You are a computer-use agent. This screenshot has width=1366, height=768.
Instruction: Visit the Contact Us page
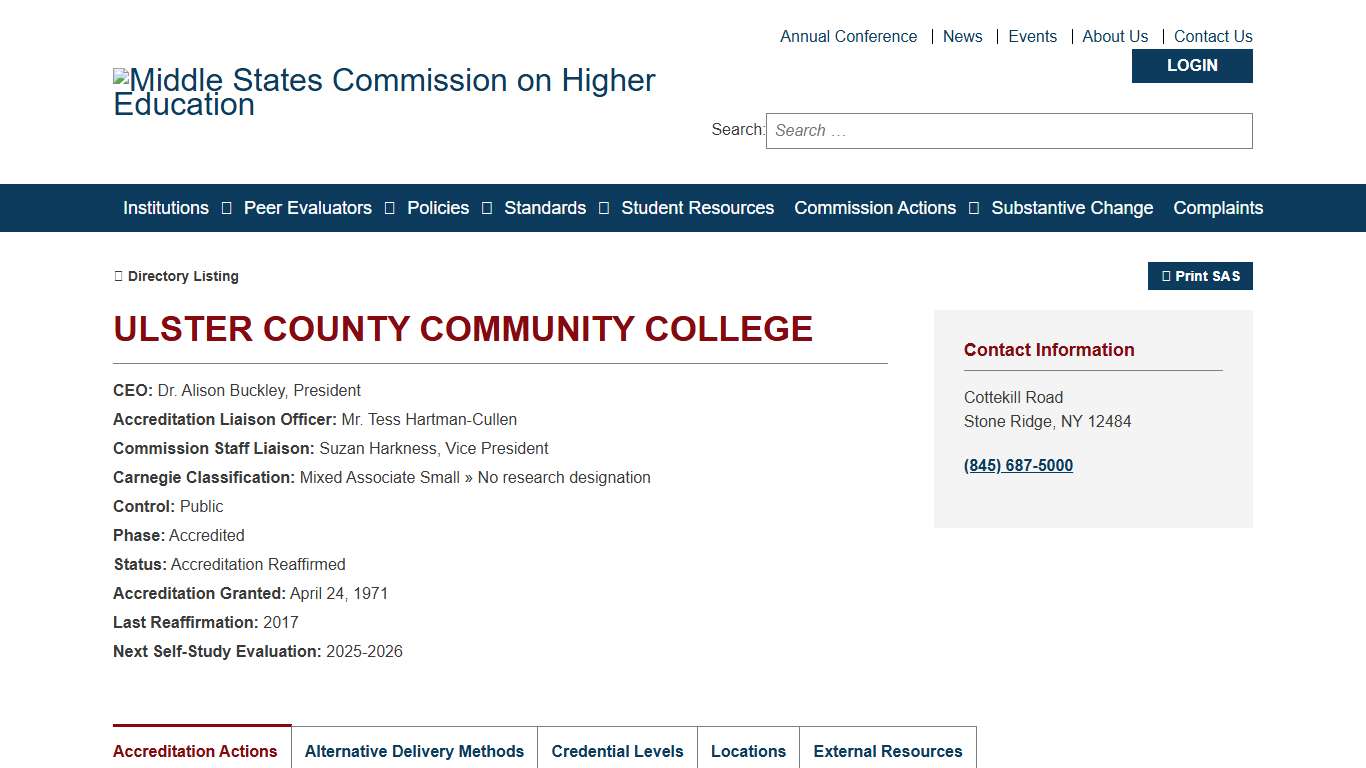coord(1213,36)
